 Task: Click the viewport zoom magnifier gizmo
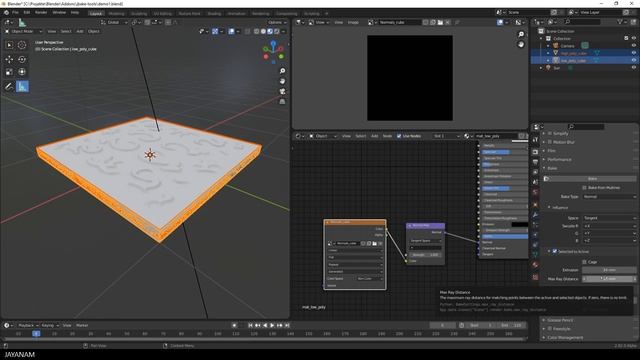tap(282, 71)
